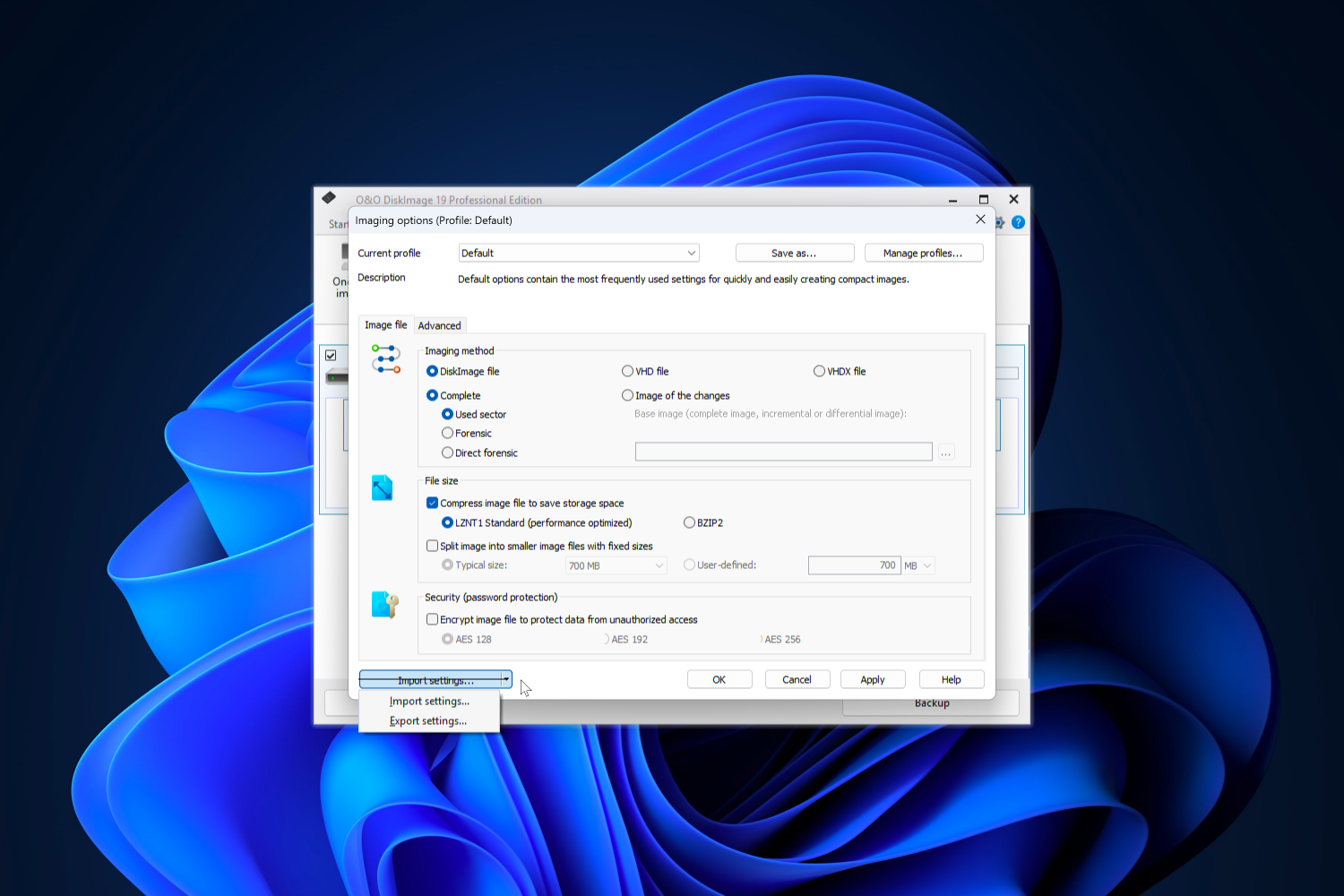Click the Base image path field

[x=784, y=452]
